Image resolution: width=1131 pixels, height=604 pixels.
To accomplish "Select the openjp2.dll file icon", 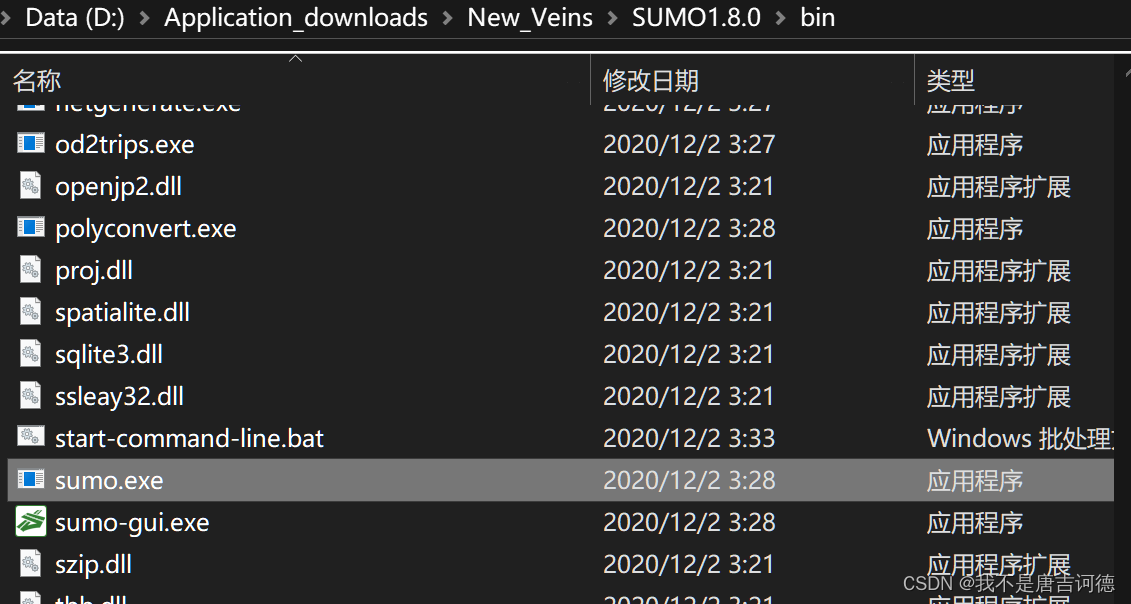I will pyautogui.click(x=31, y=185).
